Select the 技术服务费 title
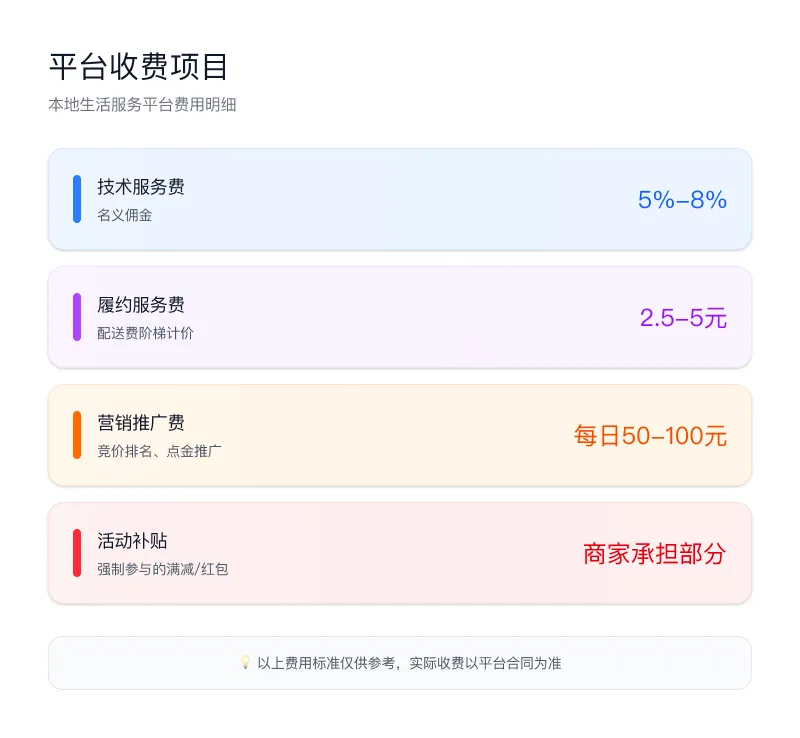Screen dimensions: 800x738 coord(141,187)
